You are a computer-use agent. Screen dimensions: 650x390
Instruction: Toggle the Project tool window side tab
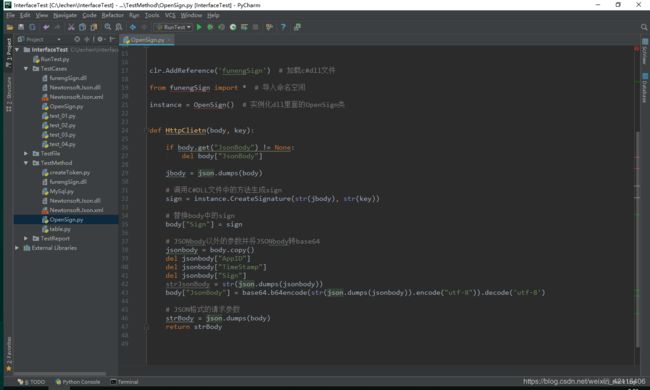click(x=9, y=53)
